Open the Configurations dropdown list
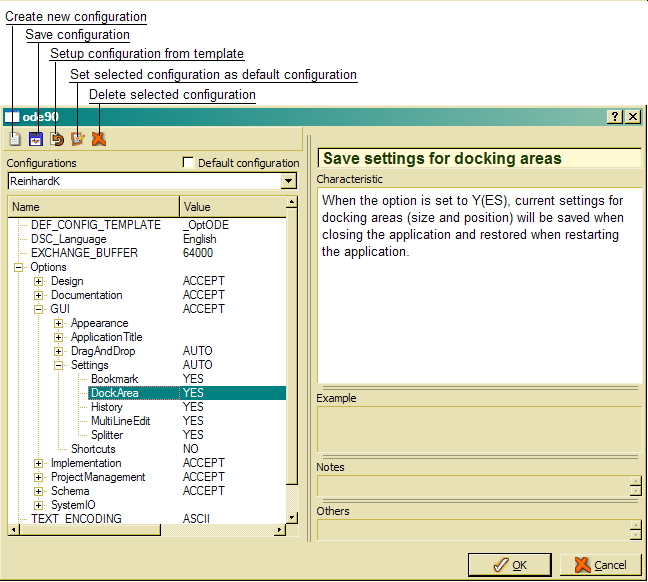The width and height of the screenshot is (648, 582). click(289, 181)
